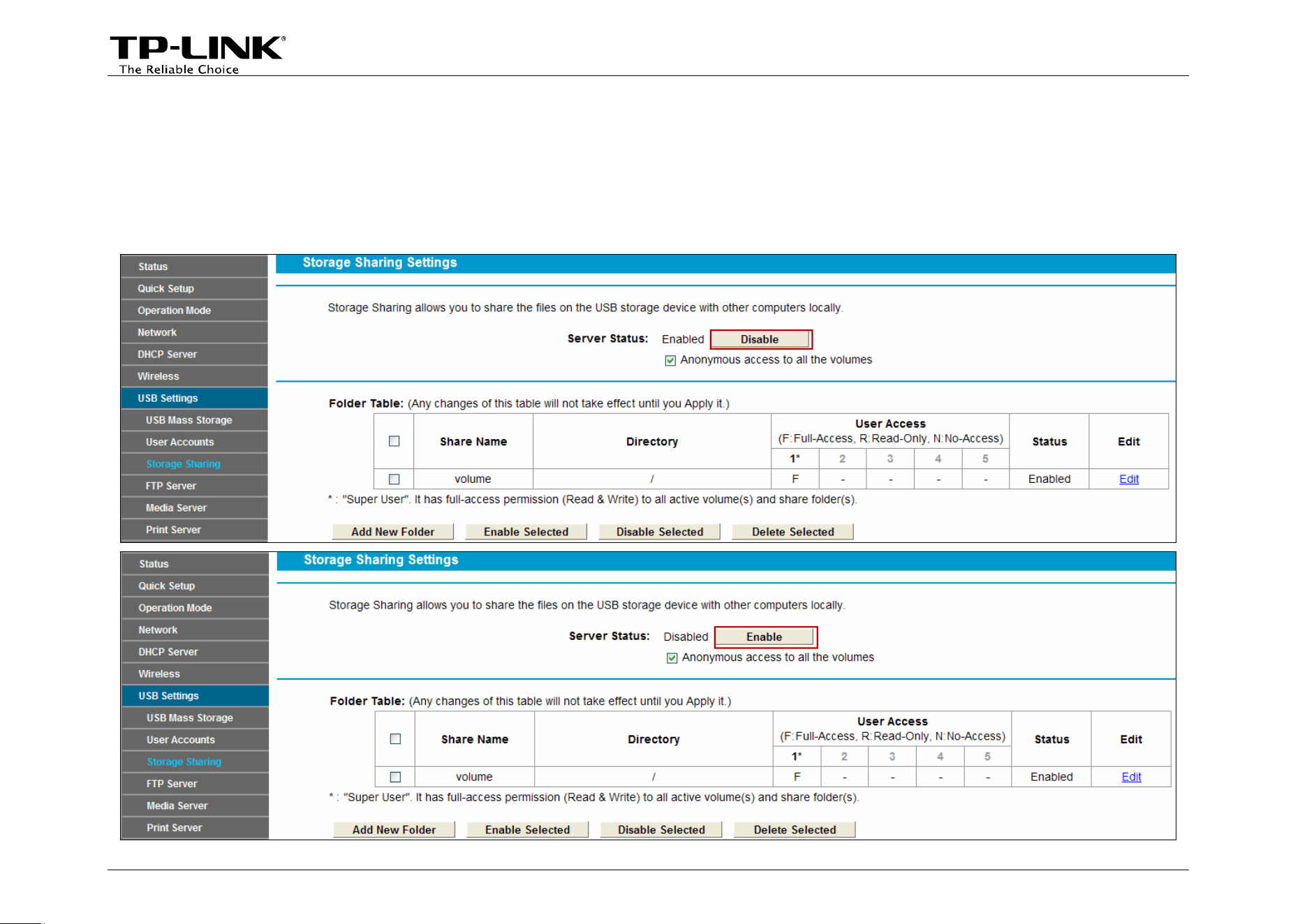Viewport: 1307px width, 924px height.
Task: Toggle anonymous access checkbox under Enabled status
Action: [670, 360]
